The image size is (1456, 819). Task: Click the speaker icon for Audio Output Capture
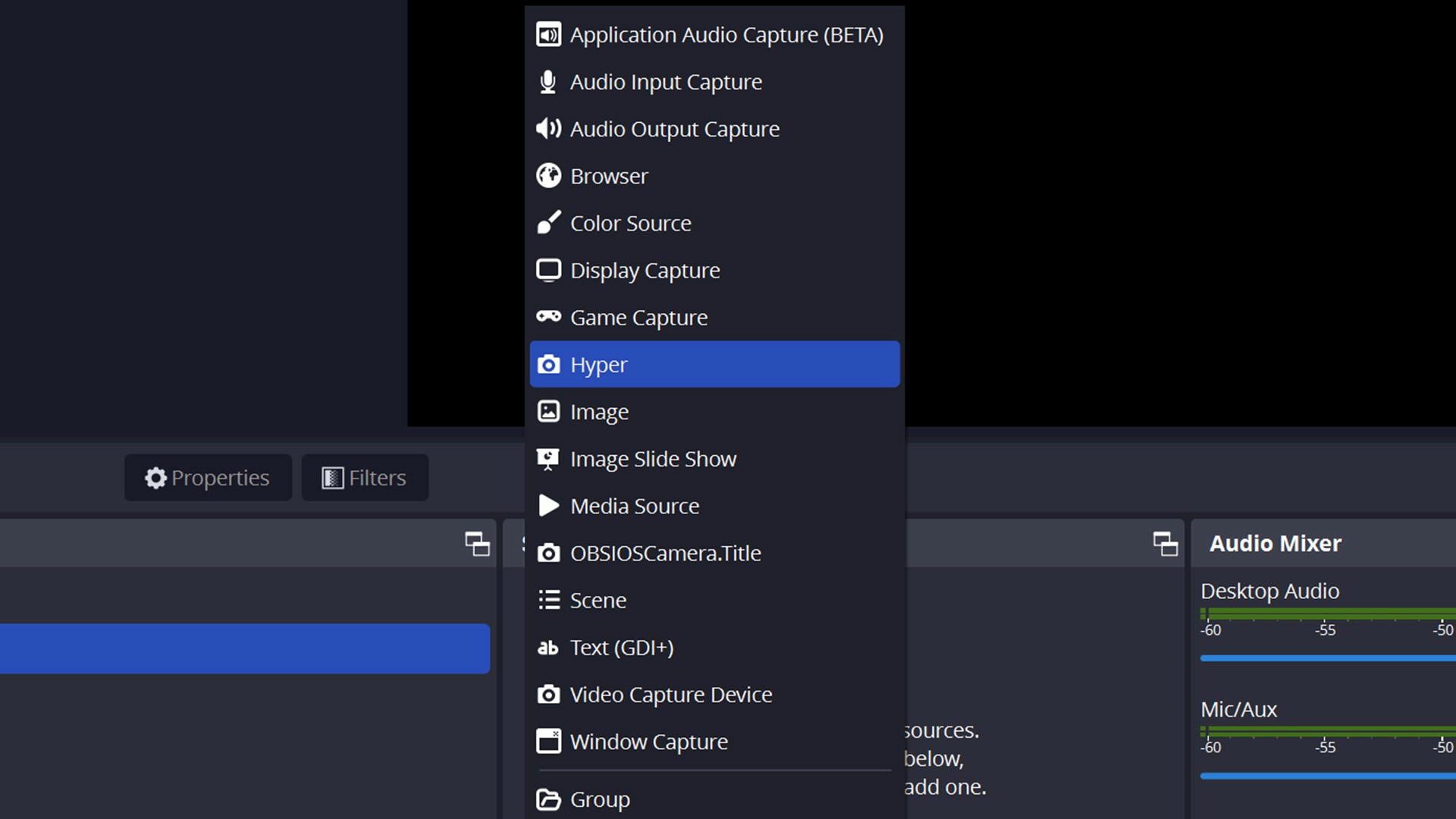[x=548, y=129]
